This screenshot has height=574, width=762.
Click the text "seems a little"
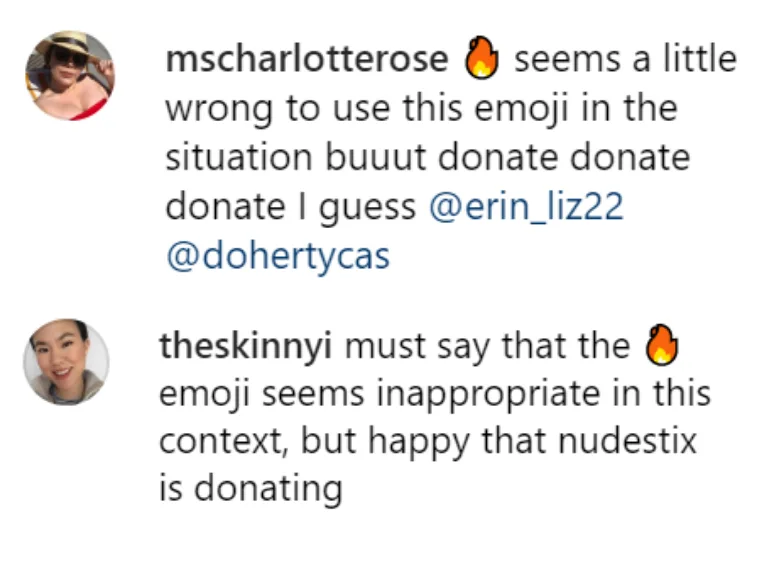coord(625,59)
